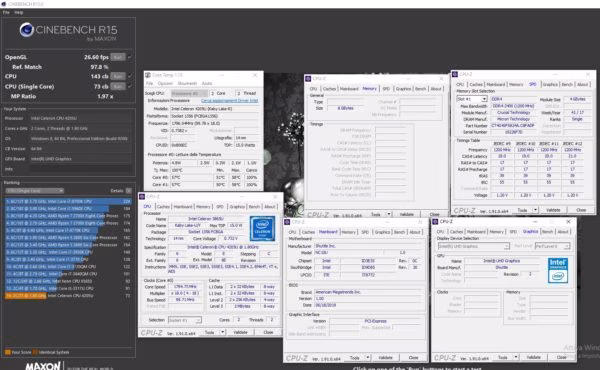Toggle the checkbox beside OpenGL Run button
Viewport: 600px width, 370px height.
coord(129,57)
